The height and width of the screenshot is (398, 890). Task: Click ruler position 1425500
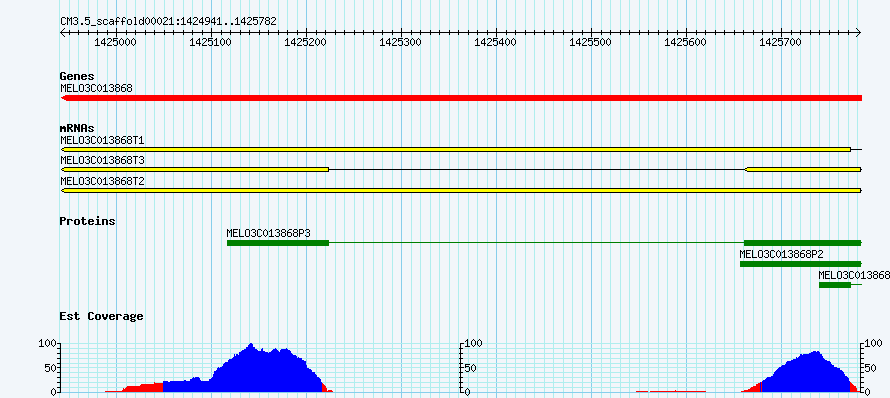click(x=591, y=42)
